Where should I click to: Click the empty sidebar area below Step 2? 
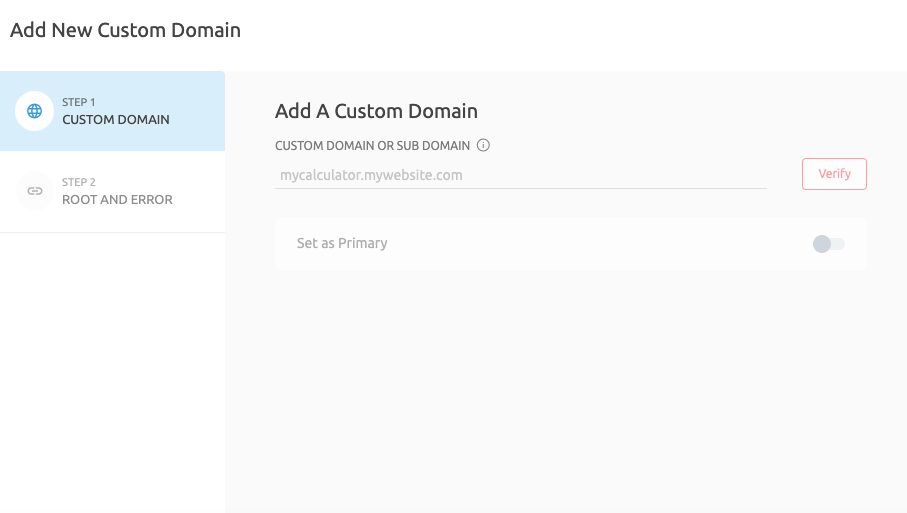tap(112, 370)
